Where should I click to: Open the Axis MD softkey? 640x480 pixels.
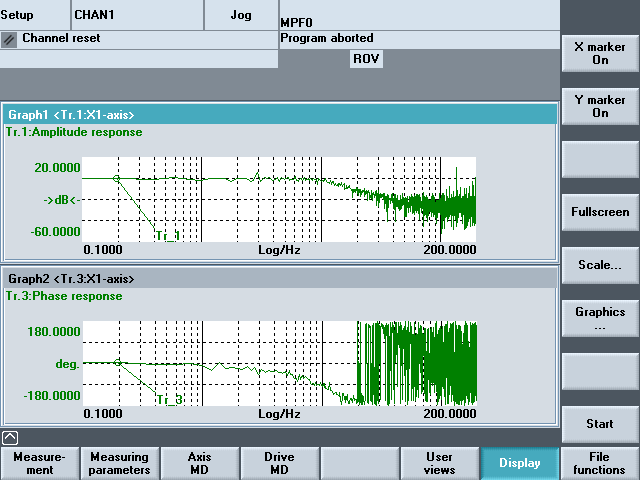click(x=200, y=463)
